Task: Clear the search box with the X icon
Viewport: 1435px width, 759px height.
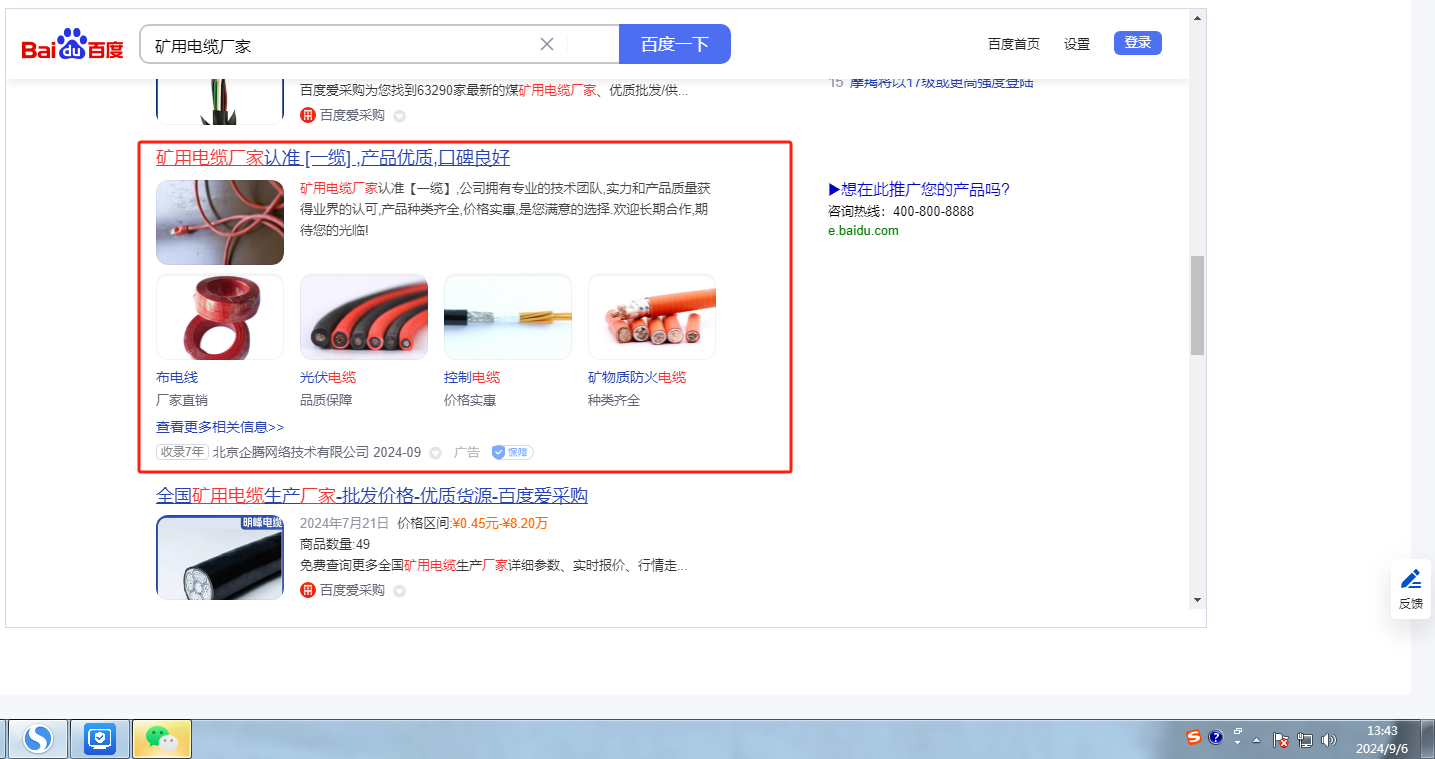Action: (547, 44)
